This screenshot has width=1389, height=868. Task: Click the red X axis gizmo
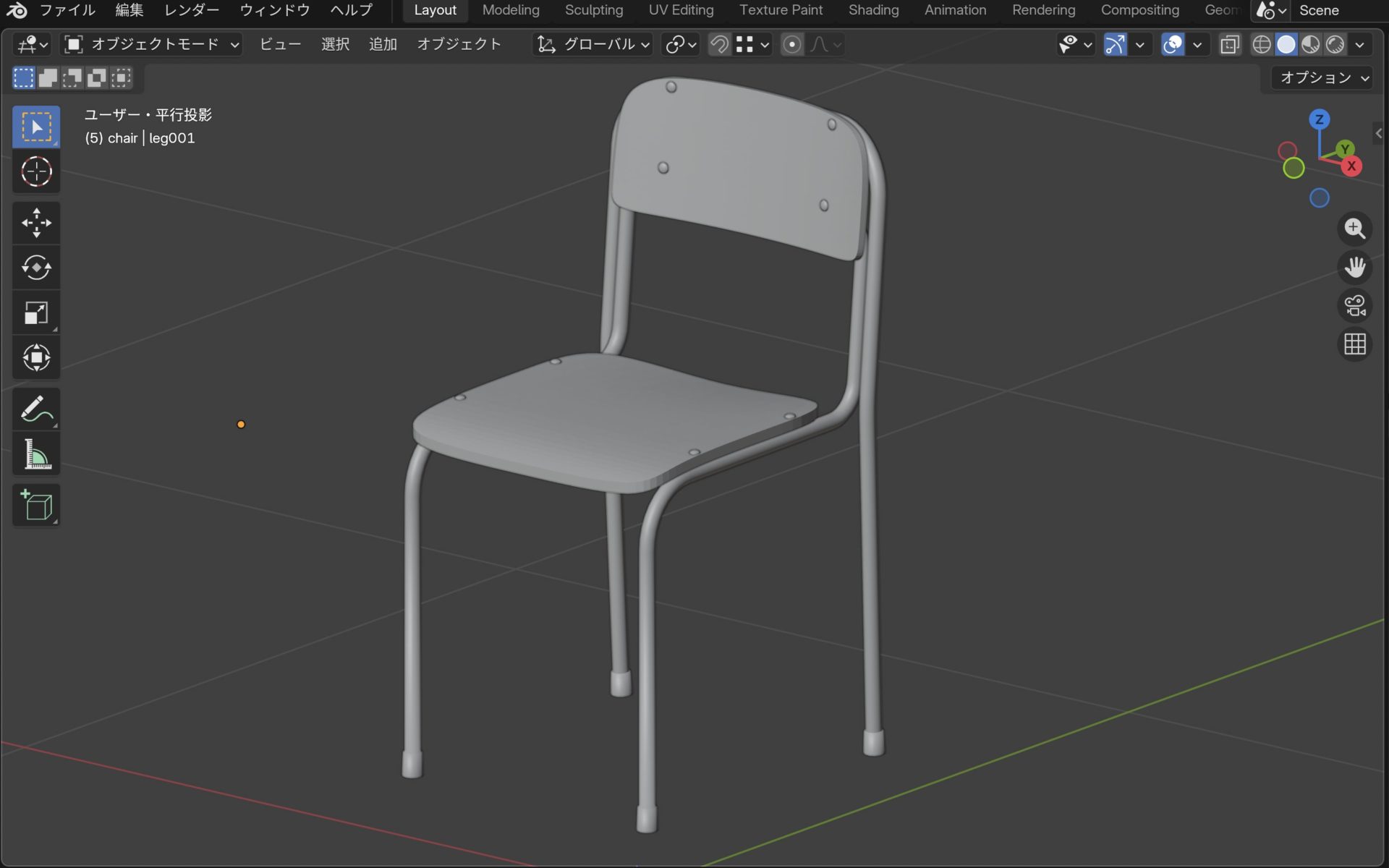1351,166
